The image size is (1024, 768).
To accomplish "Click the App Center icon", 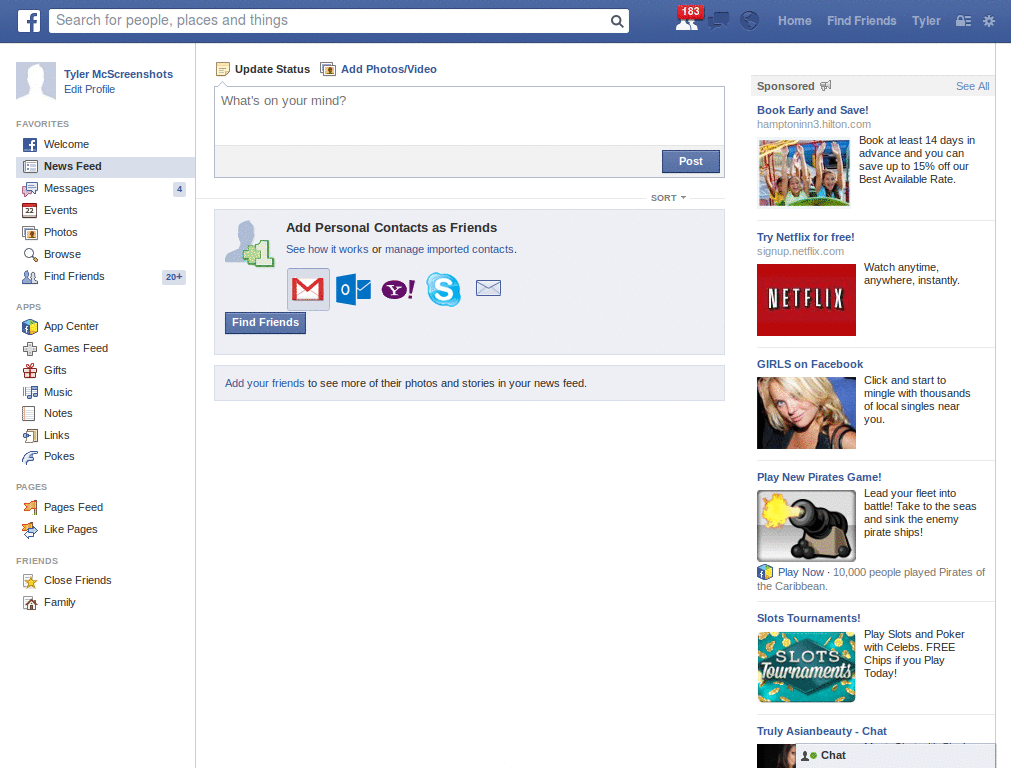I will [x=30, y=327].
